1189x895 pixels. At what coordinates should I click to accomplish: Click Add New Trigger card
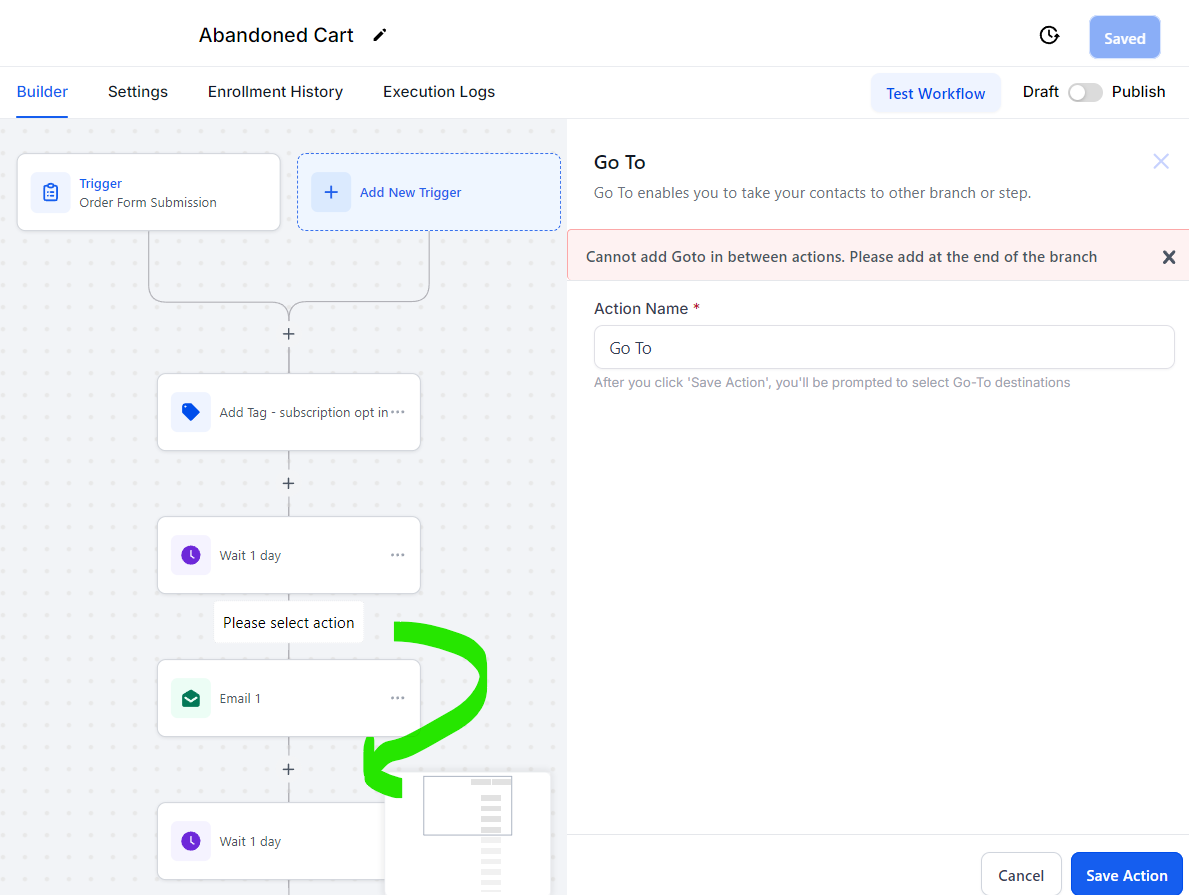tap(429, 193)
